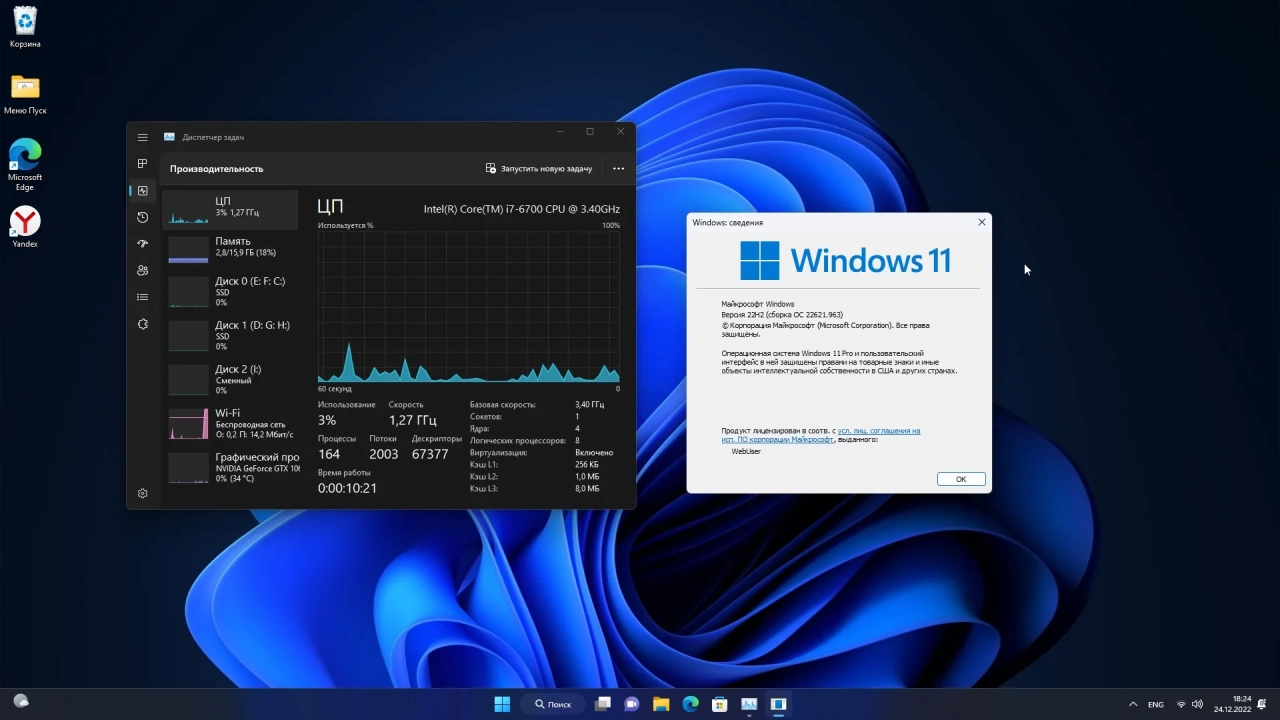
Task: Select the Память performance item
Action: (230, 248)
